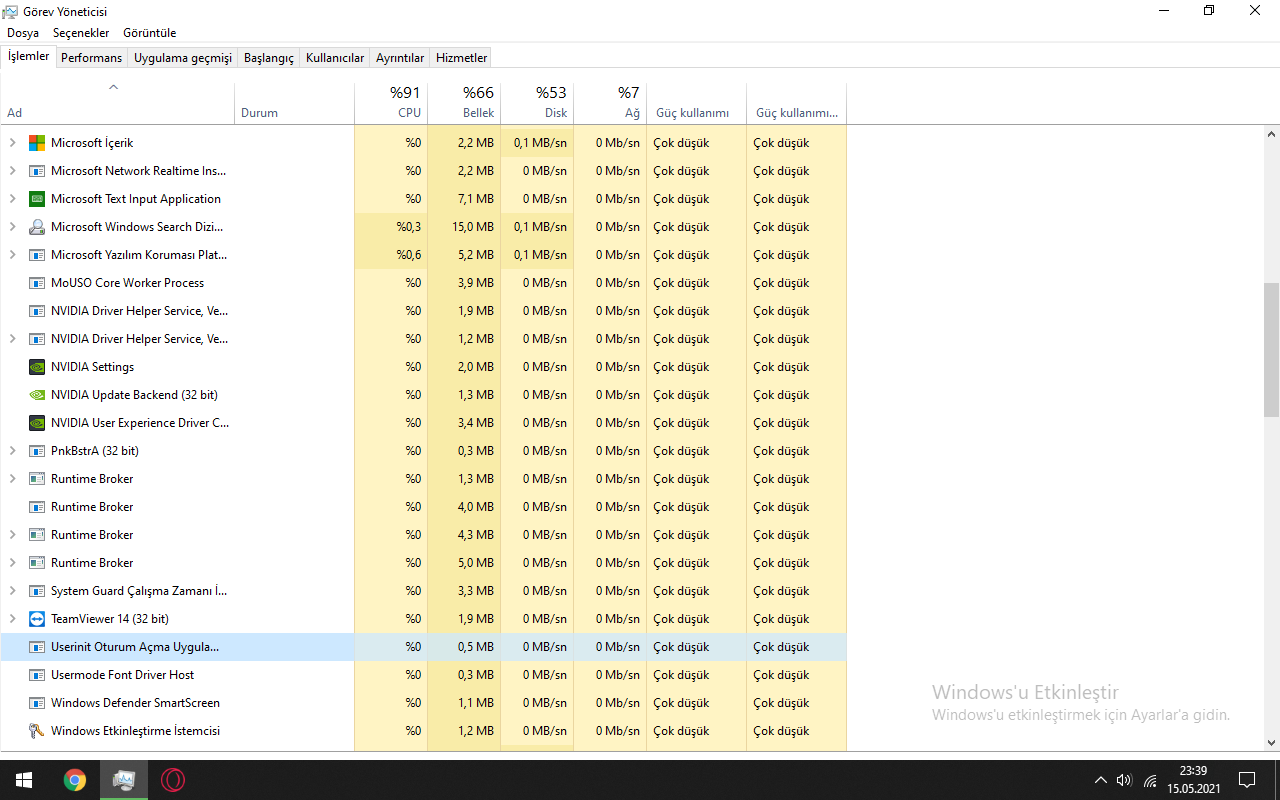Show hidden system tray icons
Viewport: 1280px width, 800px height.
coord(1100,780)
